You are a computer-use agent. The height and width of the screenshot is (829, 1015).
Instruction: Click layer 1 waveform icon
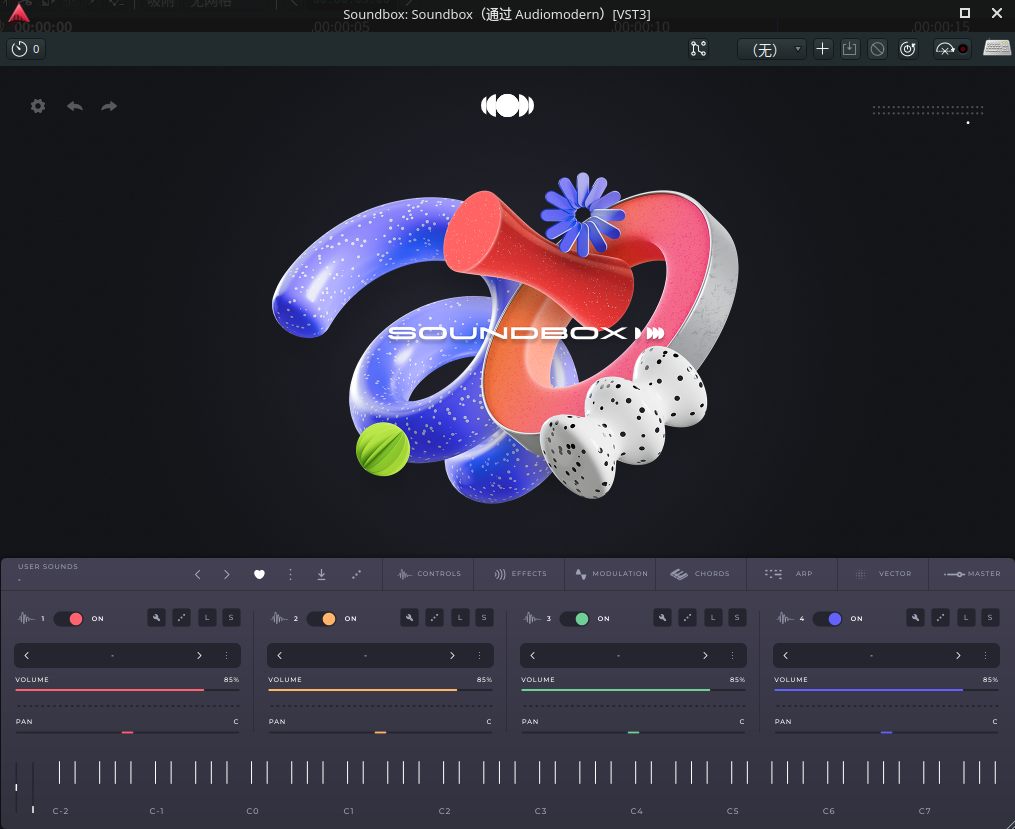coord(26,618)
